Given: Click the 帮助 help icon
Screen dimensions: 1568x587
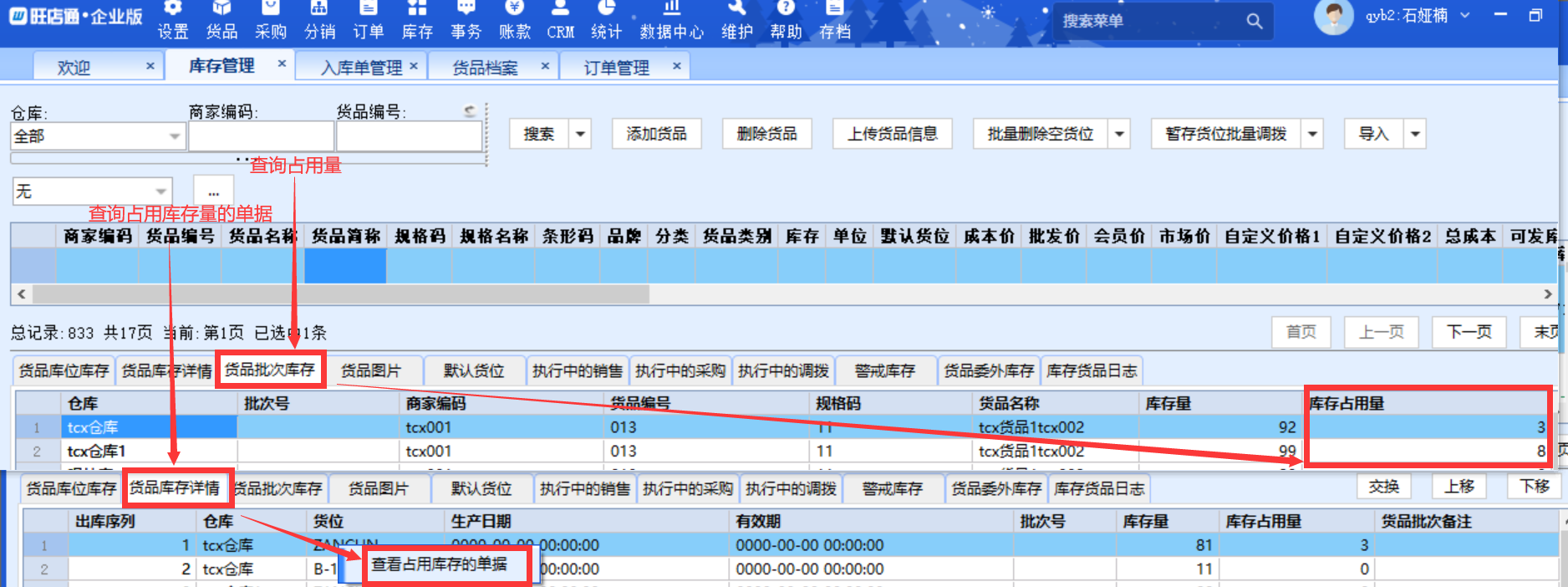Looking at the screenshot, I should pyautogui.click(x=786, y=20).
